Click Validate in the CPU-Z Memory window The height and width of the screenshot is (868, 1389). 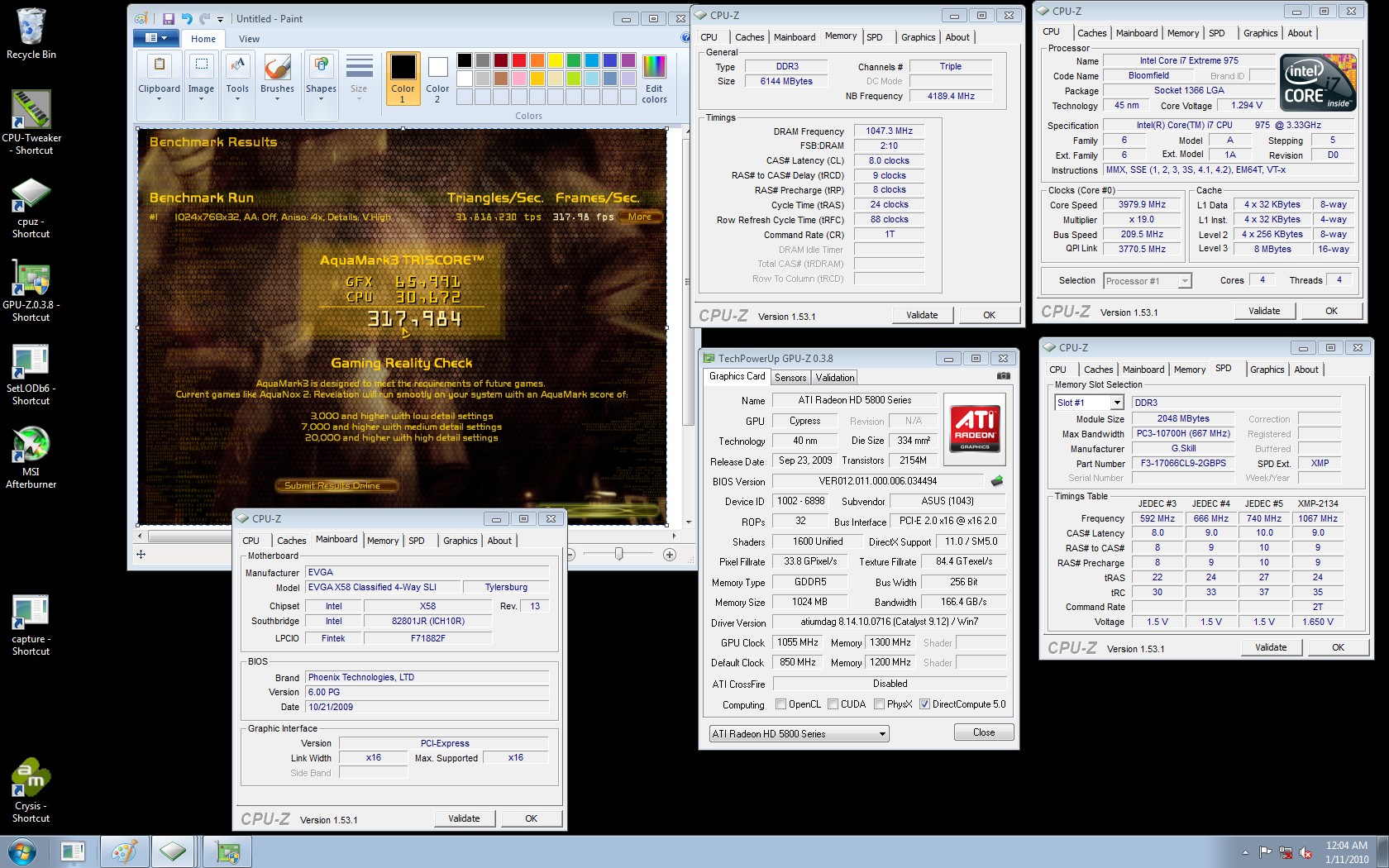pyautogui.click(x=922, y=315)
